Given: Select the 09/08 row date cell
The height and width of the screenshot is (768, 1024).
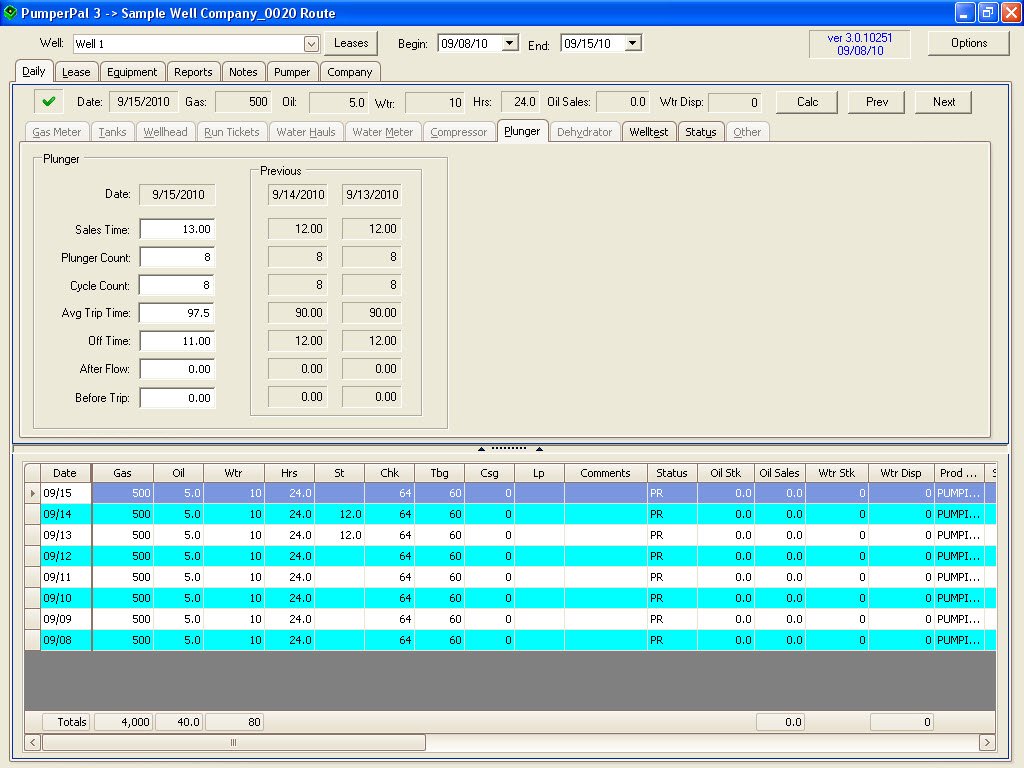Looking at the screenshot, I should (x=65, y=640).
